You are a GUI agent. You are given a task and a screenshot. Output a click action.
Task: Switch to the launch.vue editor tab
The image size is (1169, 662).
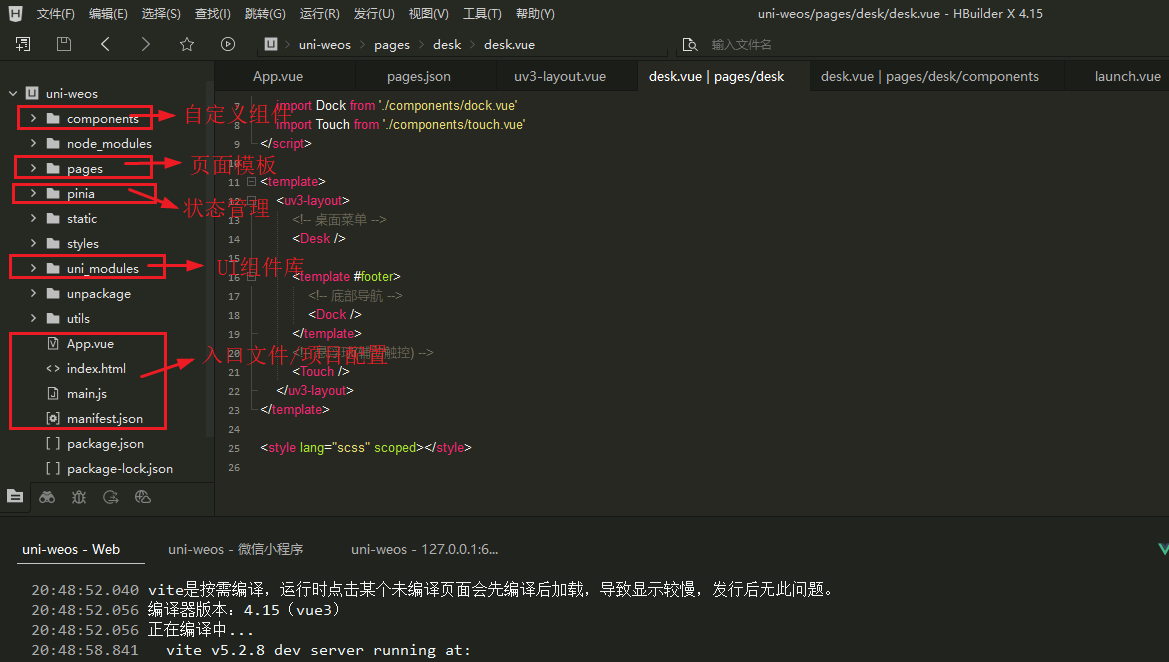coord(1127,76)
